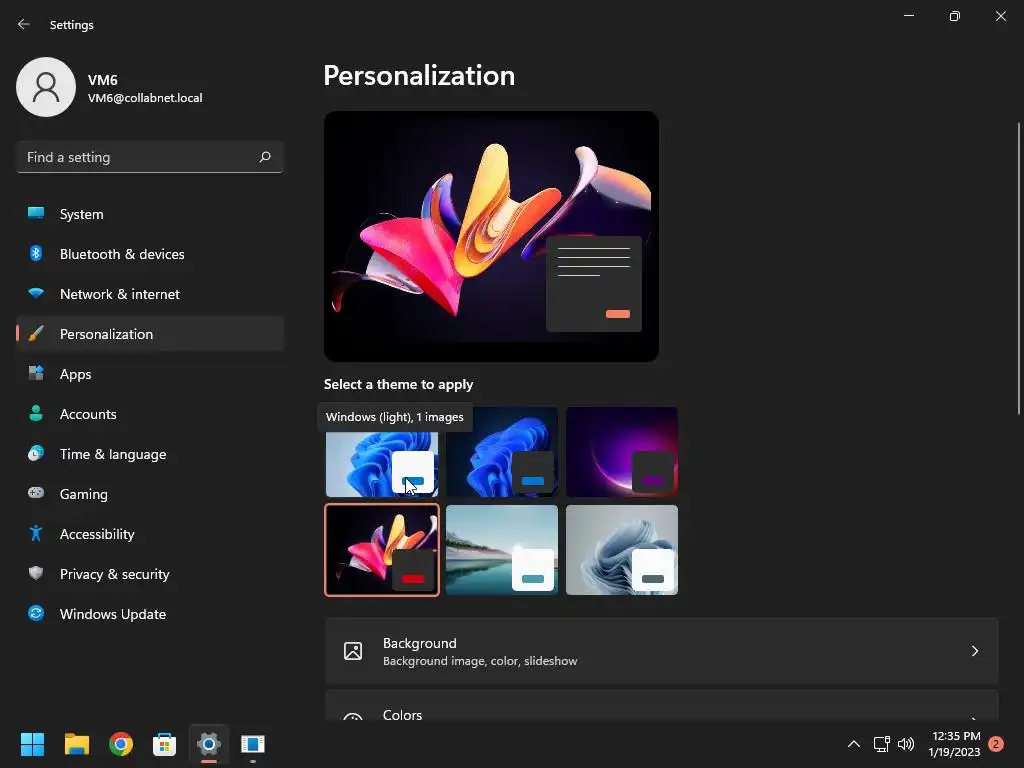This screenshot has width=1024, height=768.
Task: Click the Privacy shield icon
Action: [36, 573]
